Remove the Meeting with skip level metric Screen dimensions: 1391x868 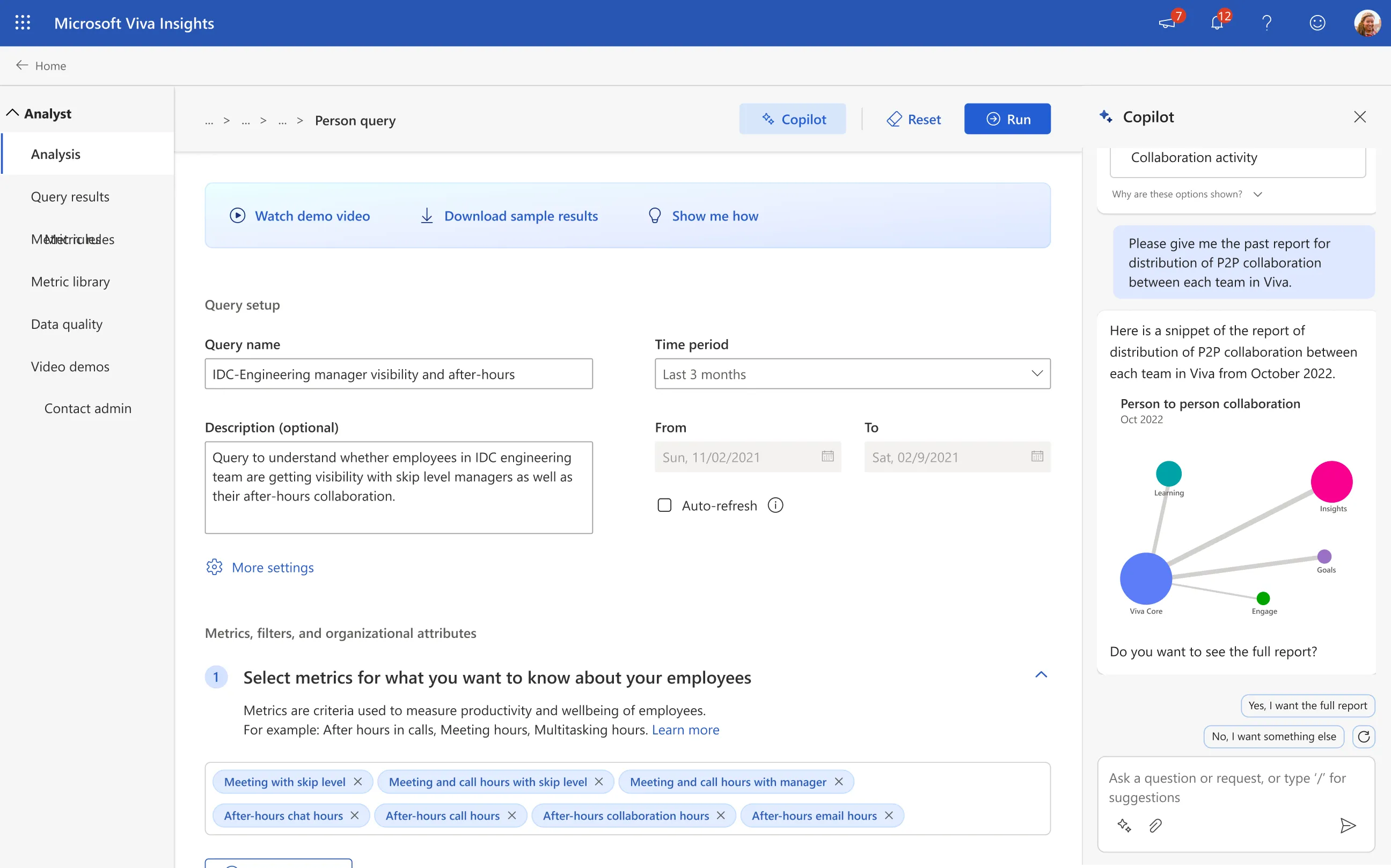358,782
